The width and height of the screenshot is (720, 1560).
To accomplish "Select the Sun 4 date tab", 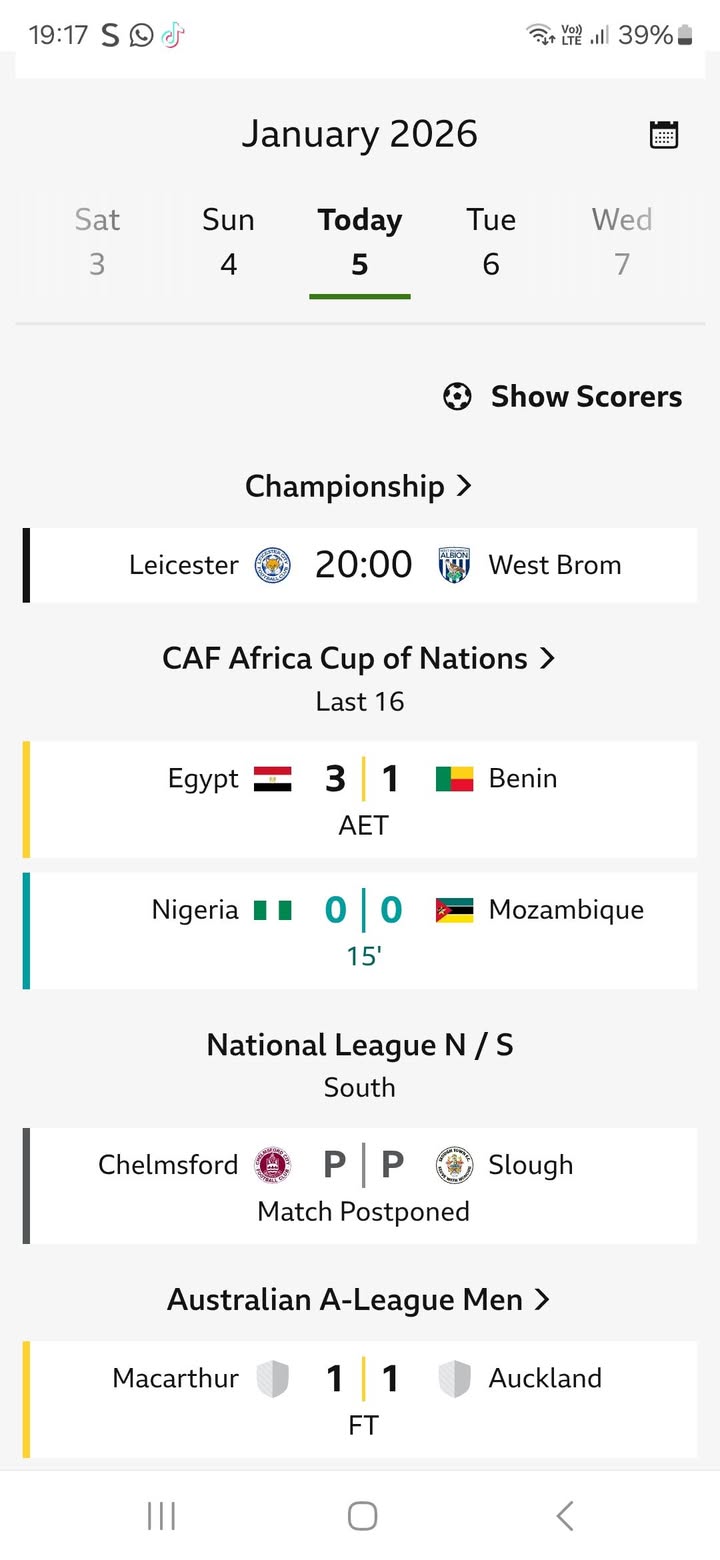I will point(228,242).
